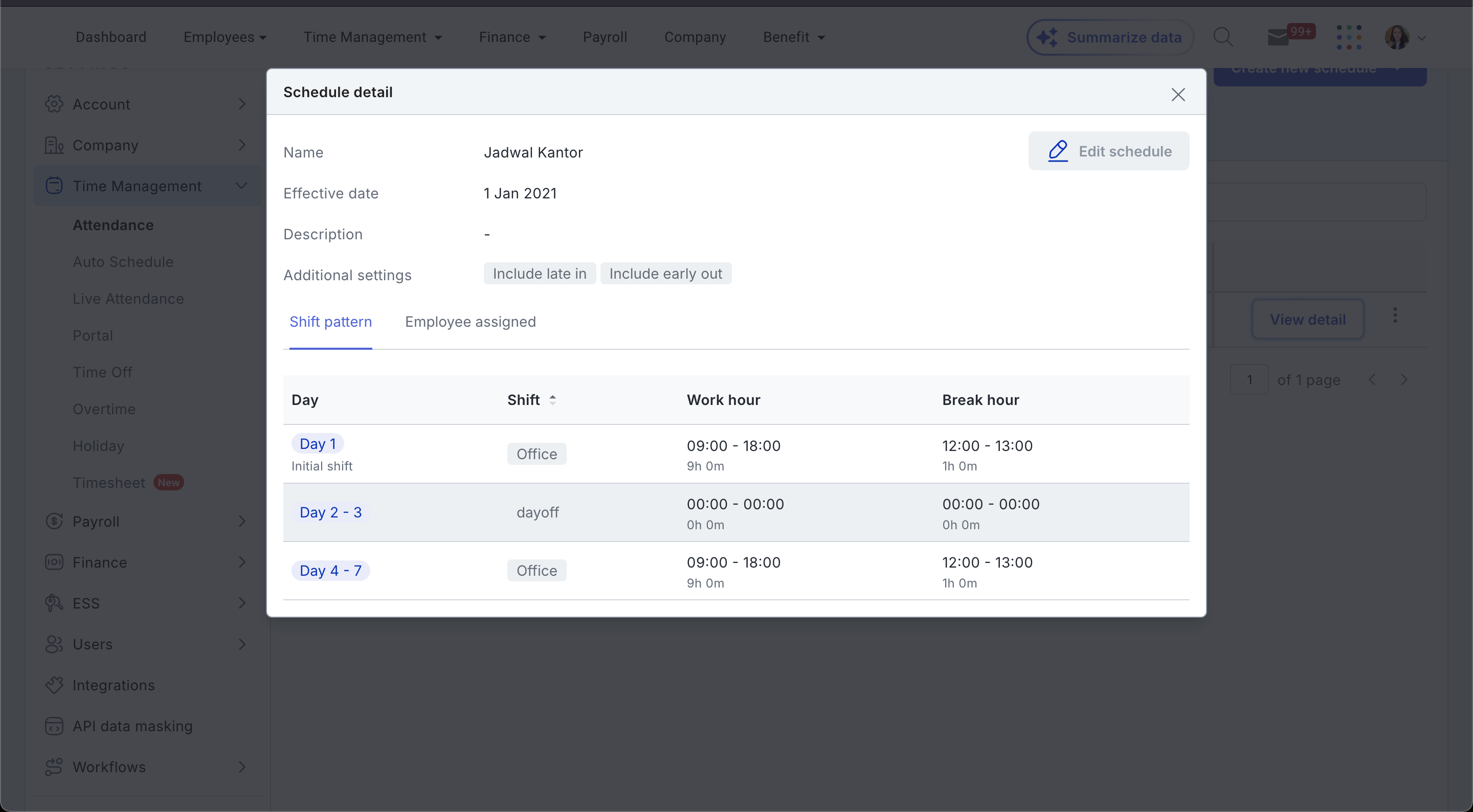1473x812 pixels.
Task: Open the Time Management top menu
Action: pyautogui.click(x=372, y=37)
